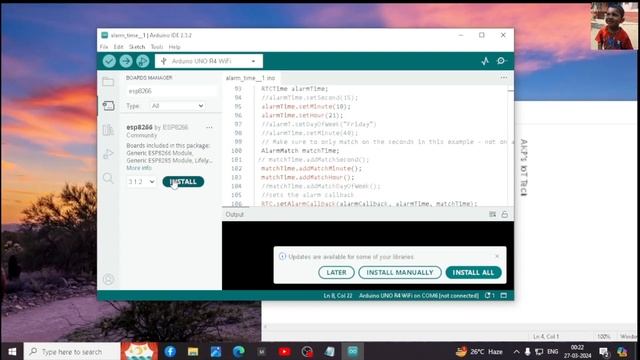This screenshot has width=640, height=360.
Task: Open editor tab more actions ellipsis
Action: pyautogui.click(x=504, y=78)
